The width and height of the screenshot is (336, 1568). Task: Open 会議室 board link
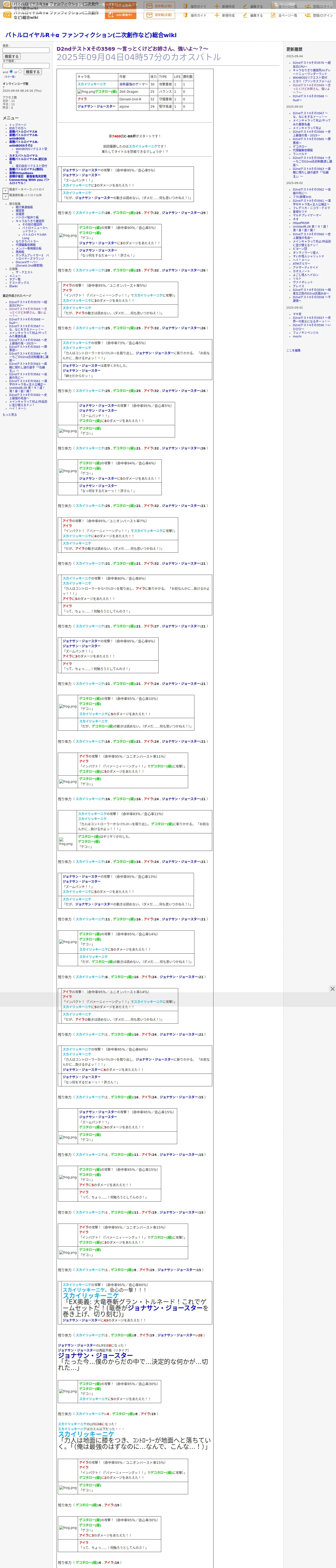[x=20, y=214]
